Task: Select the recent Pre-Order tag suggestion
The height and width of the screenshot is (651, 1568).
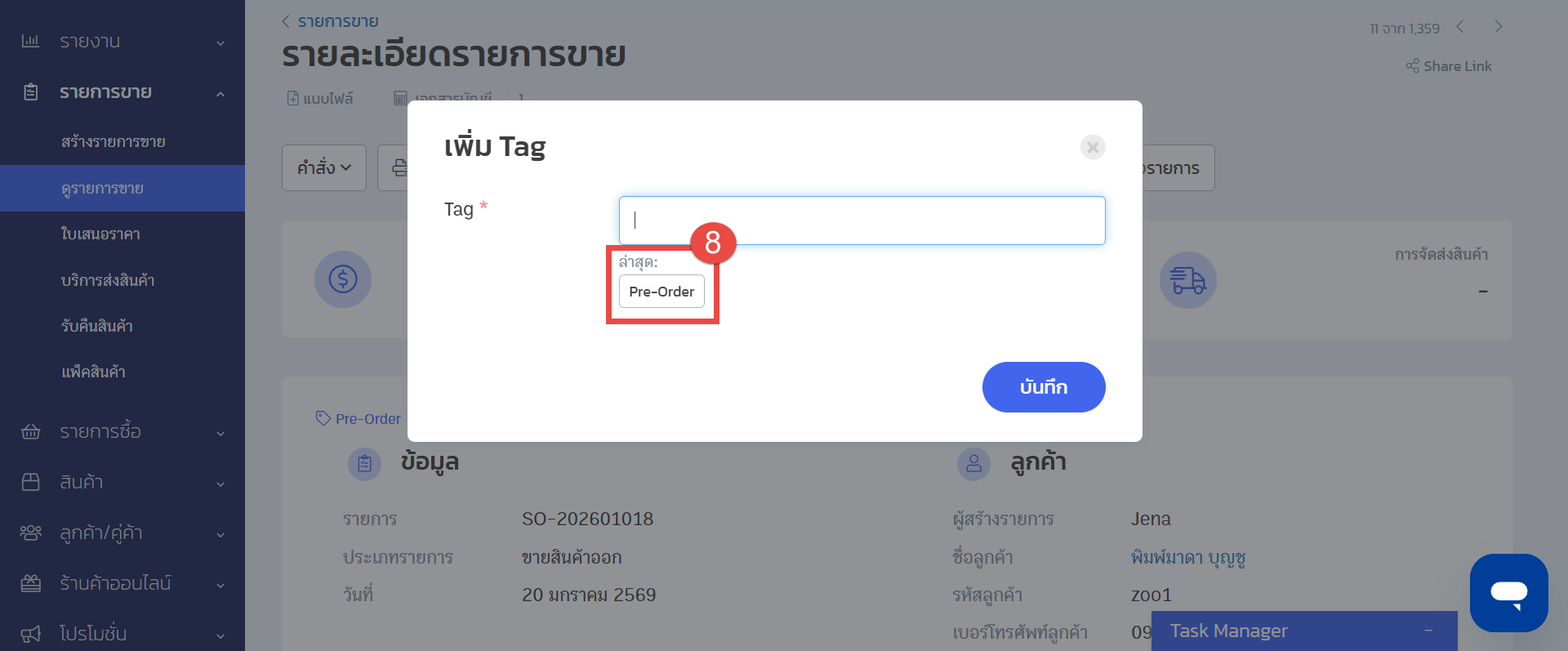Action: 661,292
